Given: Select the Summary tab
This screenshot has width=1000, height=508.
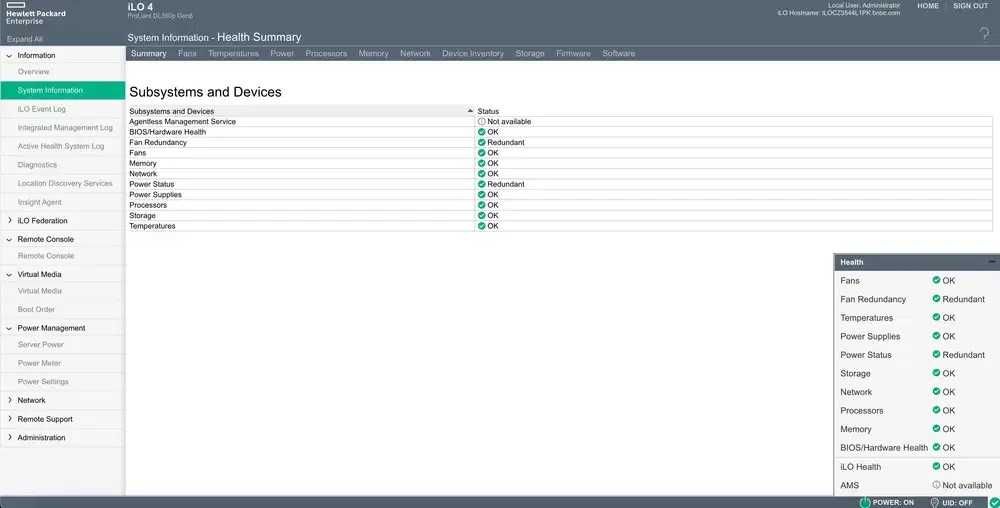Looking at the screenshot, I should [x=149, y=54].
